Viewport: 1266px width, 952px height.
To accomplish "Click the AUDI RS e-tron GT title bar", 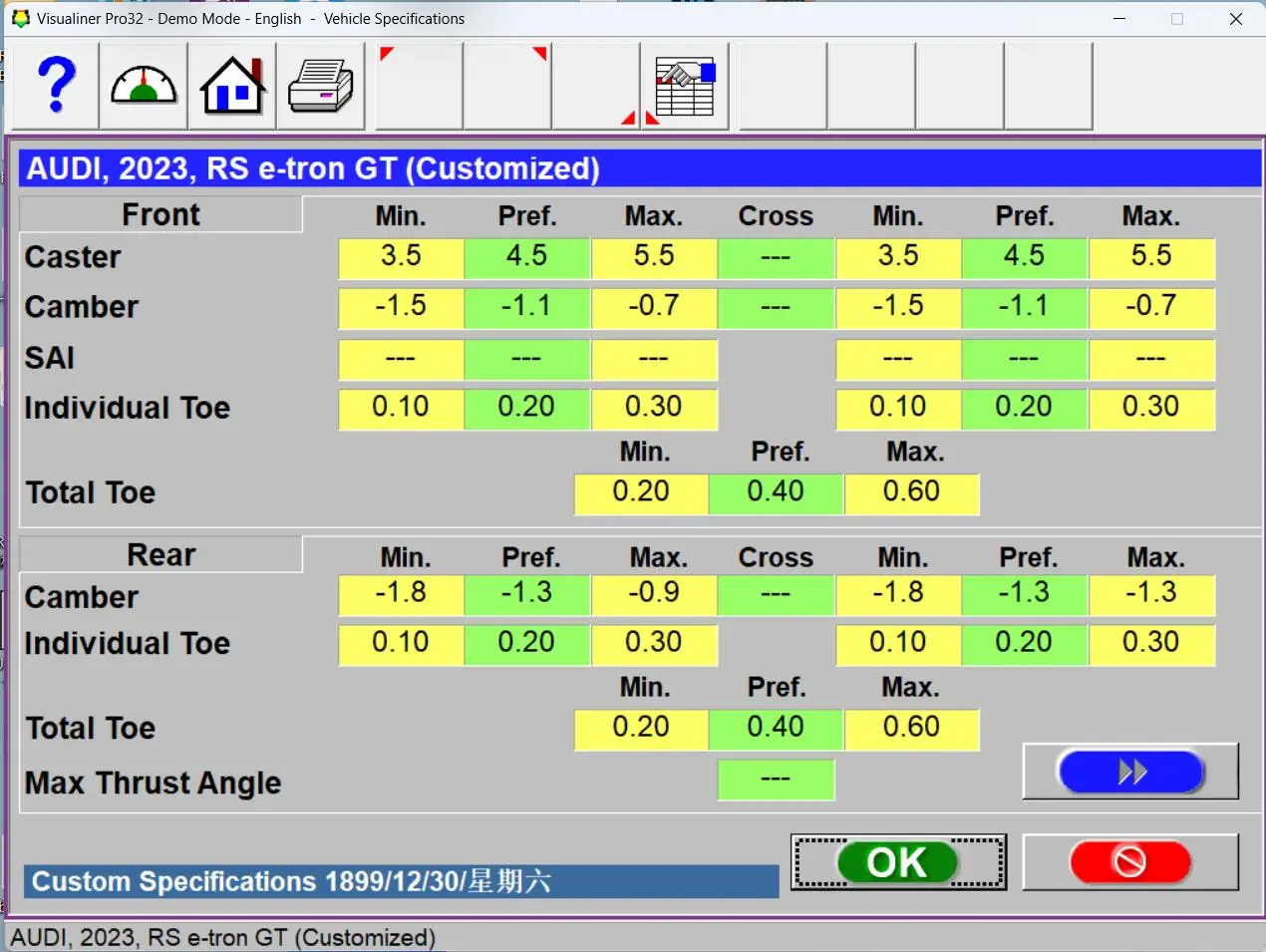I will point(640,168).
